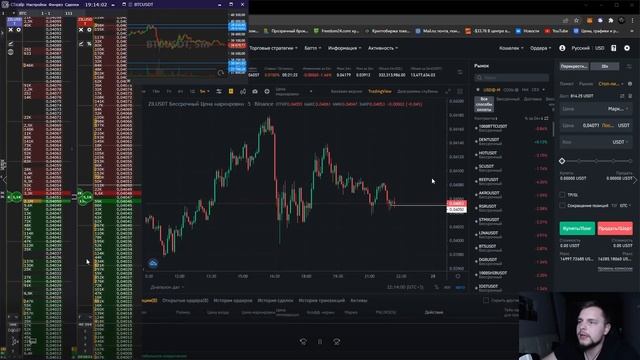The image size is (640, 360).
Task: Open chart settings icon beside the camera
Action: pyautogui.click(x=267, y=91)
